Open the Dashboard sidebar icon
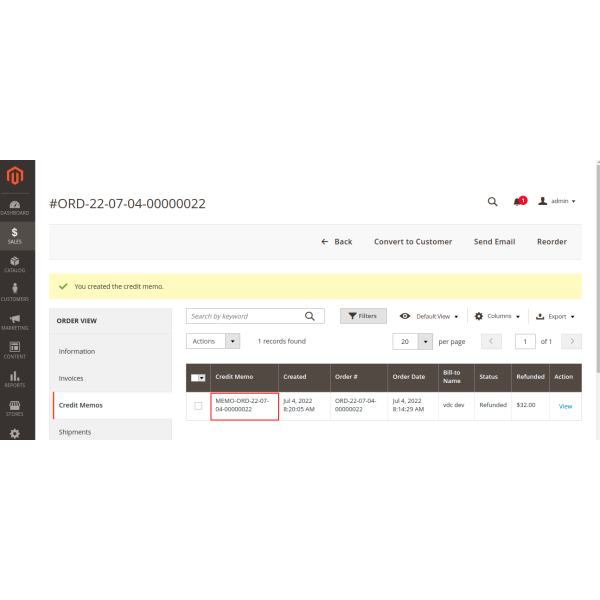600x600 pixels. [x=15, y=207]
